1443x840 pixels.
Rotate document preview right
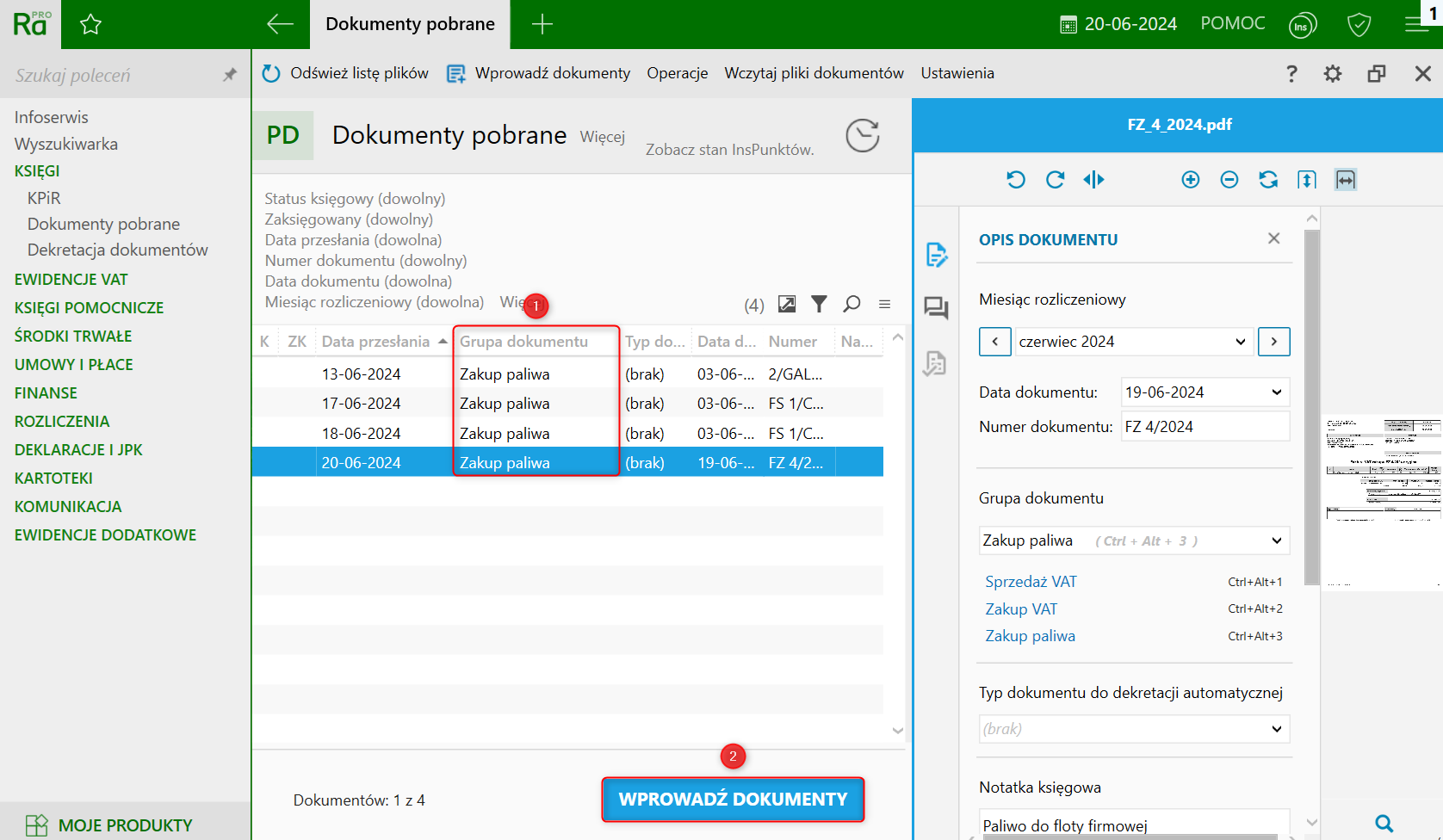click(x=1055, y=180)
